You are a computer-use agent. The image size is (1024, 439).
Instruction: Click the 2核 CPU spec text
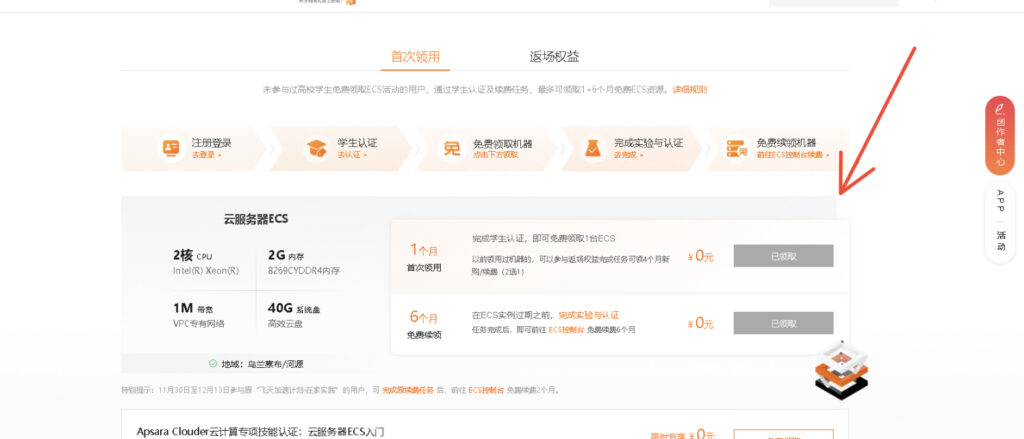[193, 255]
